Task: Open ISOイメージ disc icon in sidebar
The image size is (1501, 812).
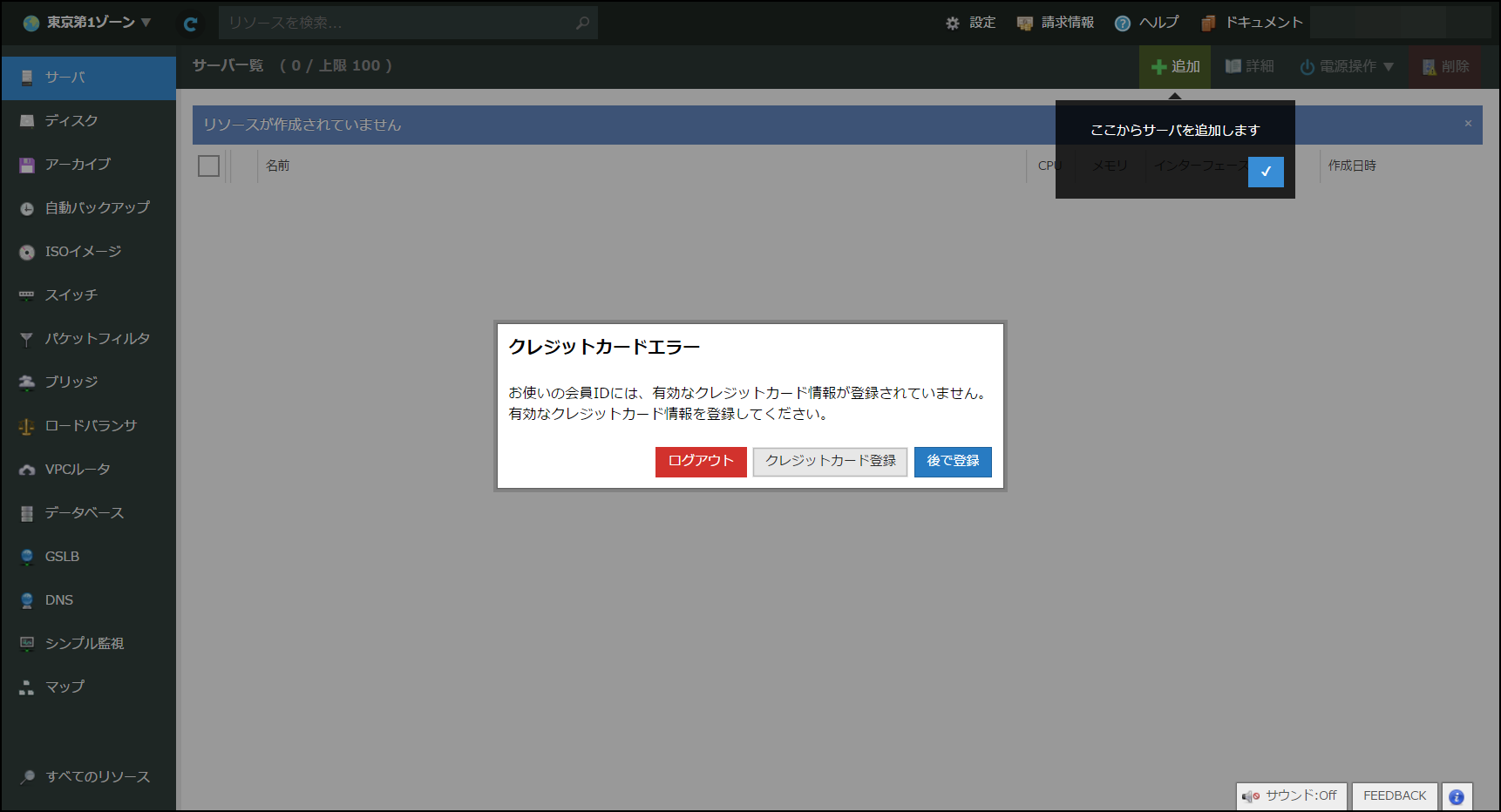Action: (27, 253)
